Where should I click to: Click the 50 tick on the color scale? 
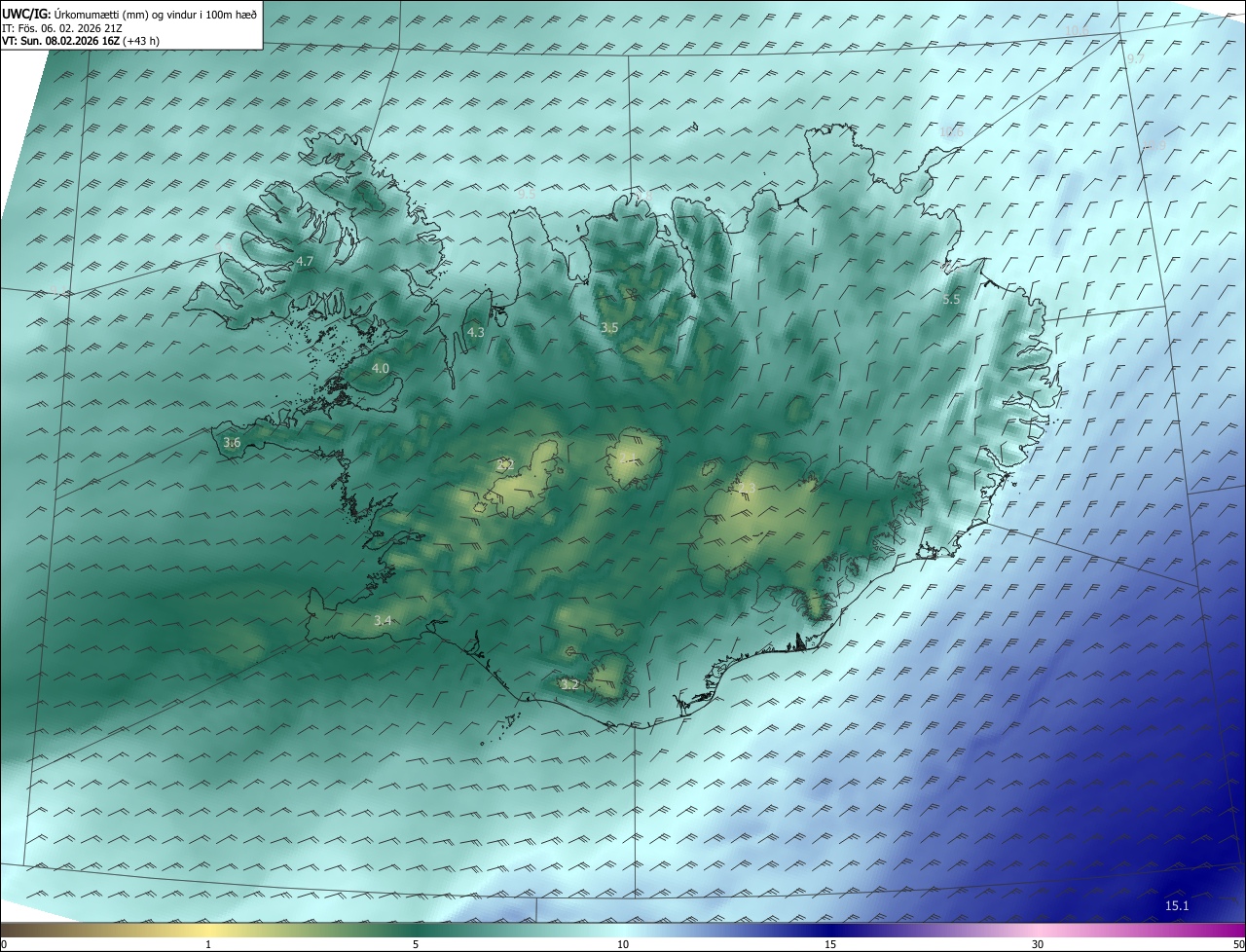(x=1238, y=944)
